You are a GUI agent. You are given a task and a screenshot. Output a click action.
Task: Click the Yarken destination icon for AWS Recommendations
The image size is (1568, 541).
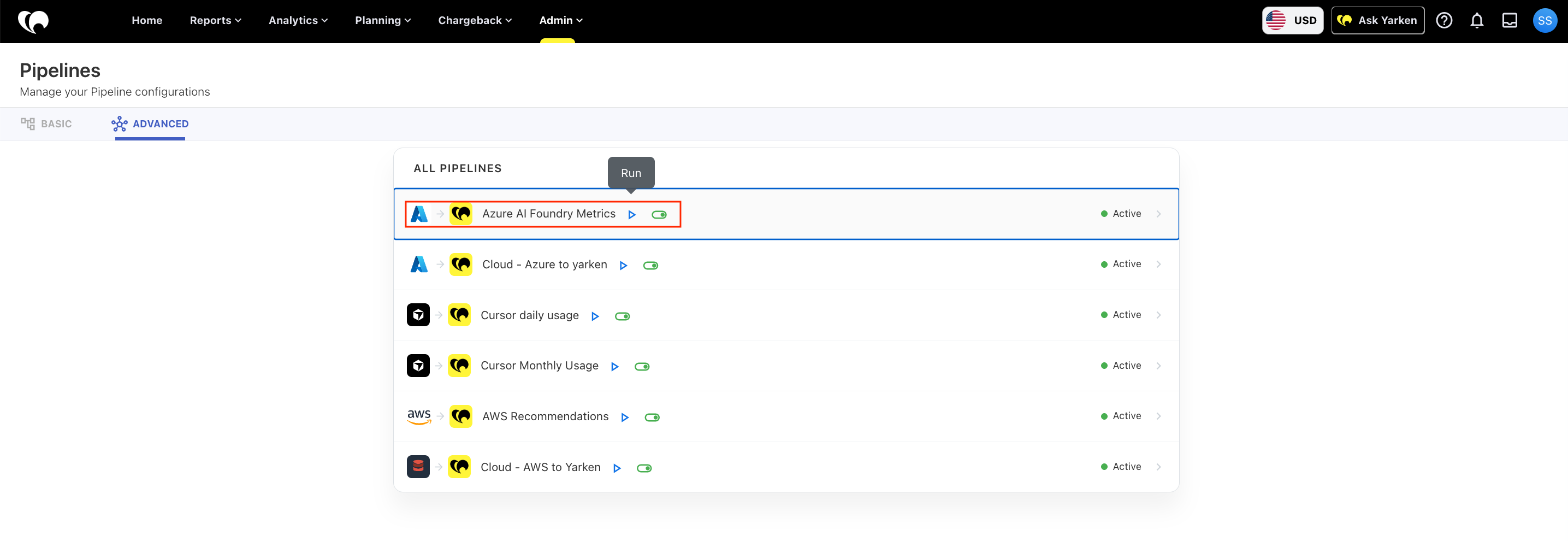point(461,416)
